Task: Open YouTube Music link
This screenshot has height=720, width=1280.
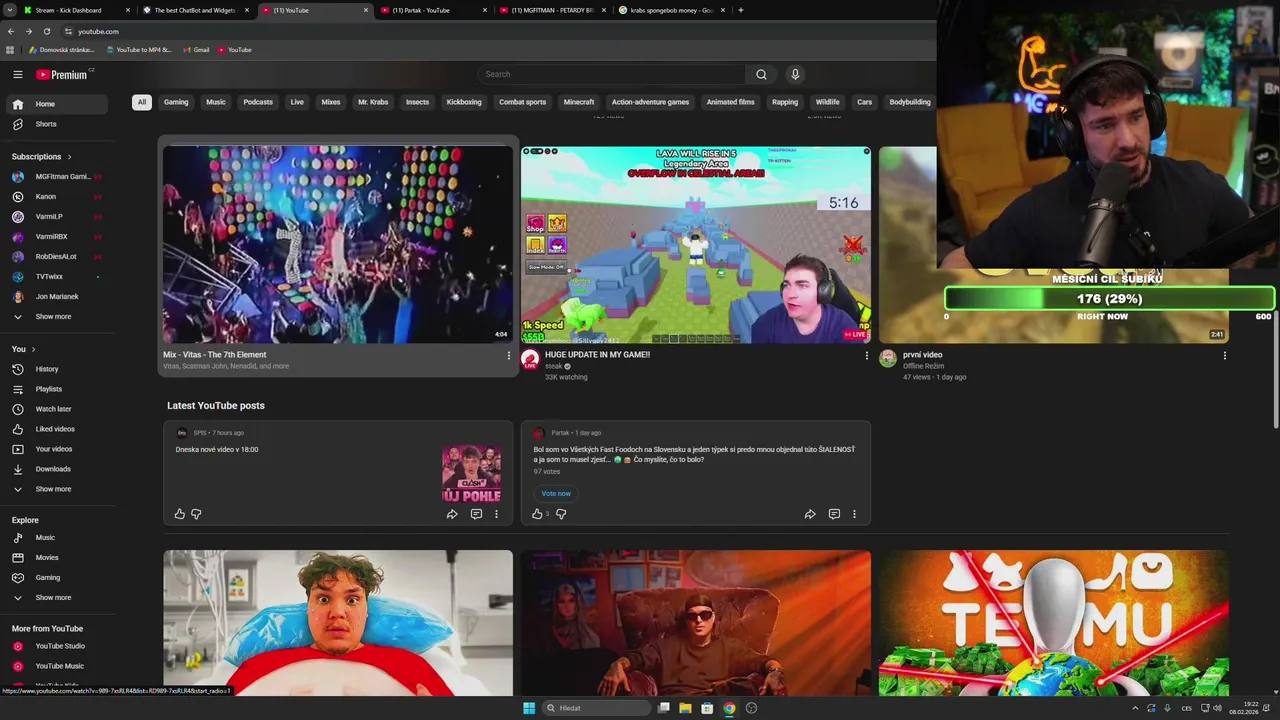Action: [x=56, y=666]
